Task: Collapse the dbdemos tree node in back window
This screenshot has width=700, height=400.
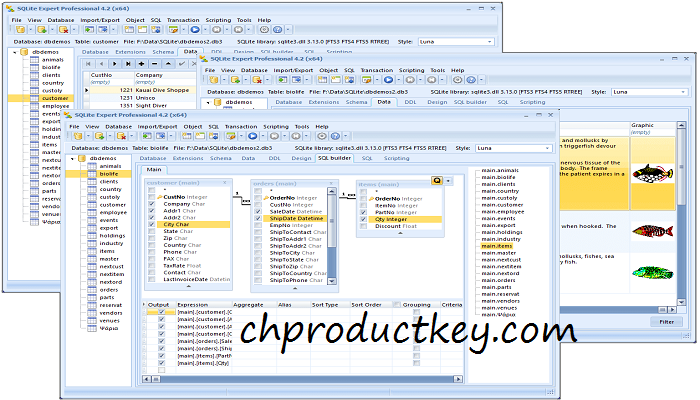Action: [15, 52]
